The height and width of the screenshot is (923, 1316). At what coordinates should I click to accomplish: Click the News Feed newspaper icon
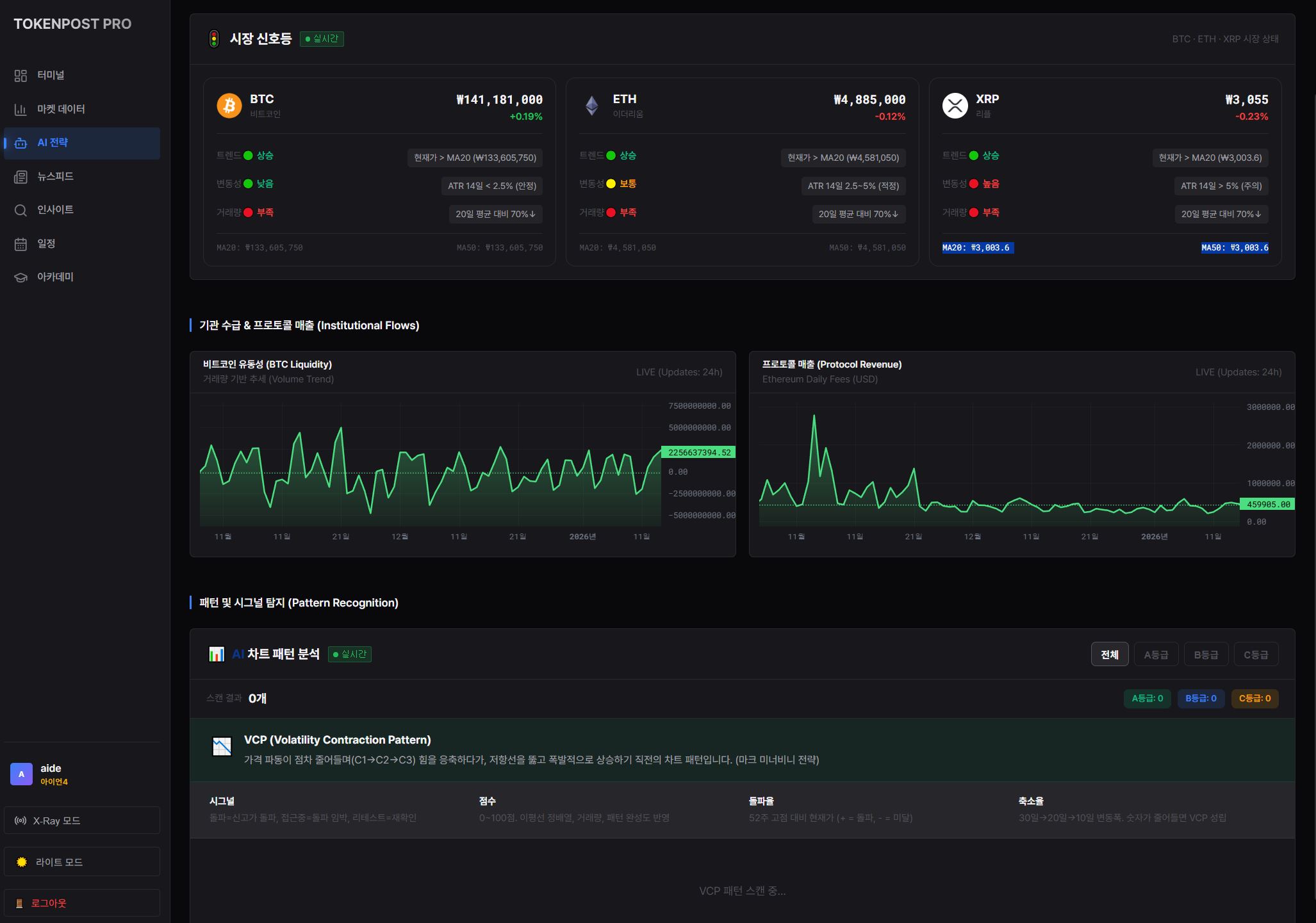[21, 177]
